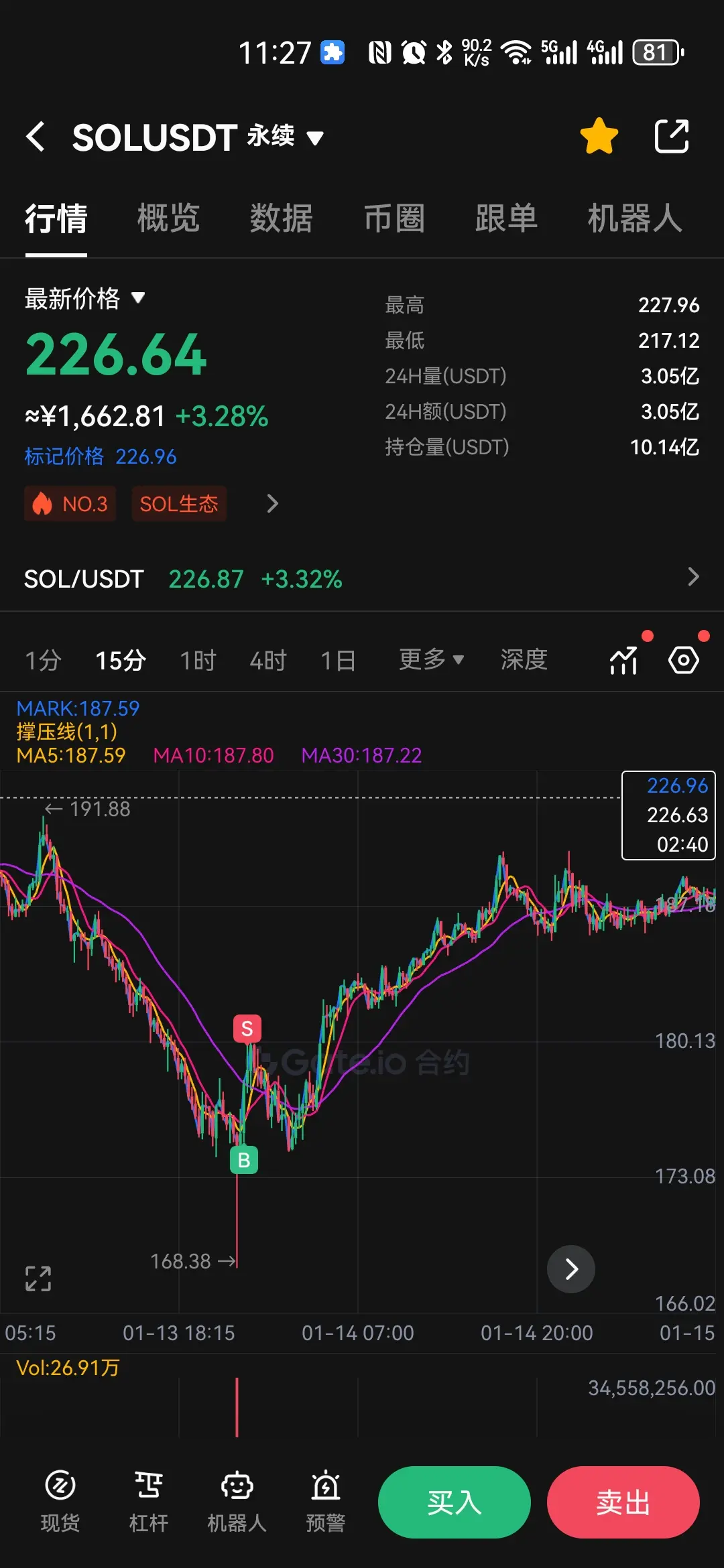Tap the MA30:187.22 indicator label

point(362,755)
